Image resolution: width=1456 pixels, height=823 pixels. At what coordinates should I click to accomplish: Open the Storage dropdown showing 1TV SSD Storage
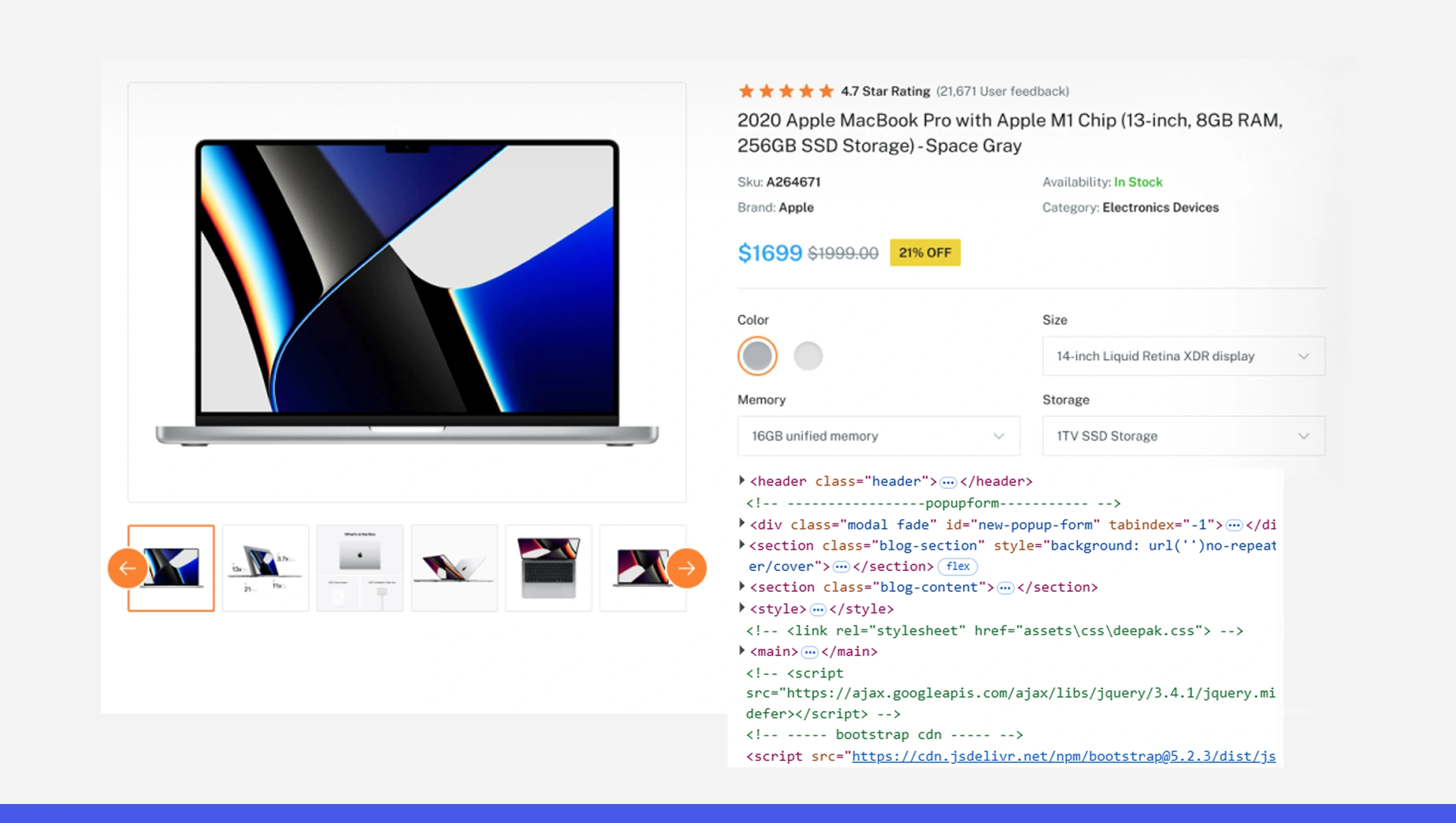pyautogui.click(x=1183, y=436)
